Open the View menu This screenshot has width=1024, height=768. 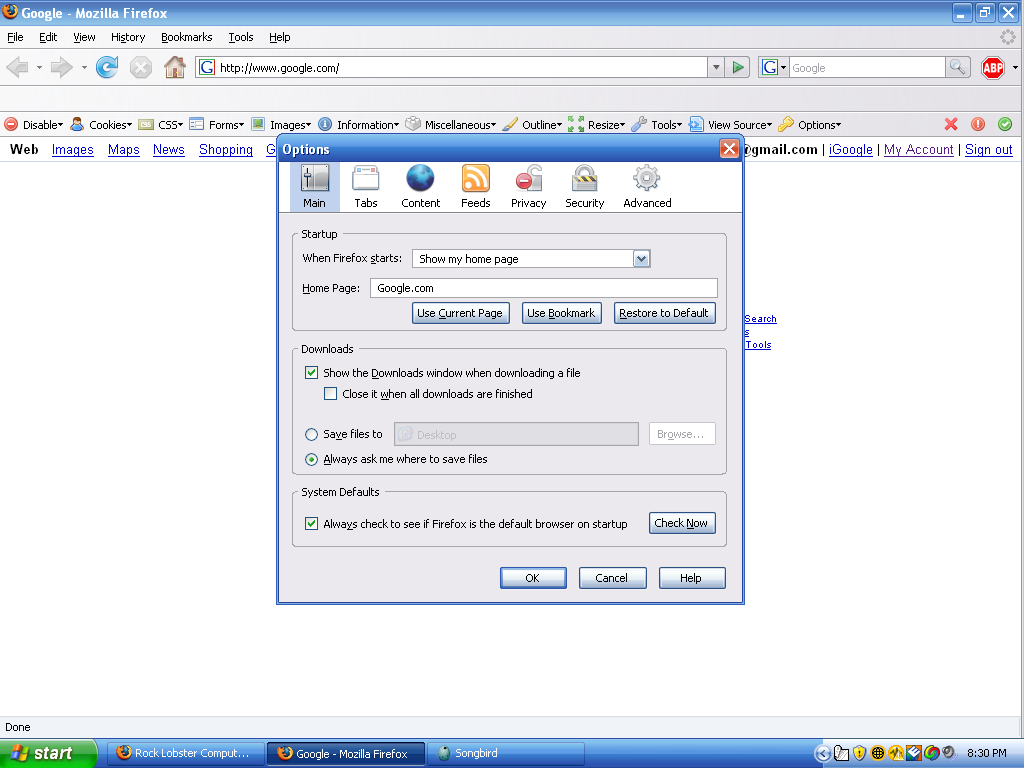(84, 37)
